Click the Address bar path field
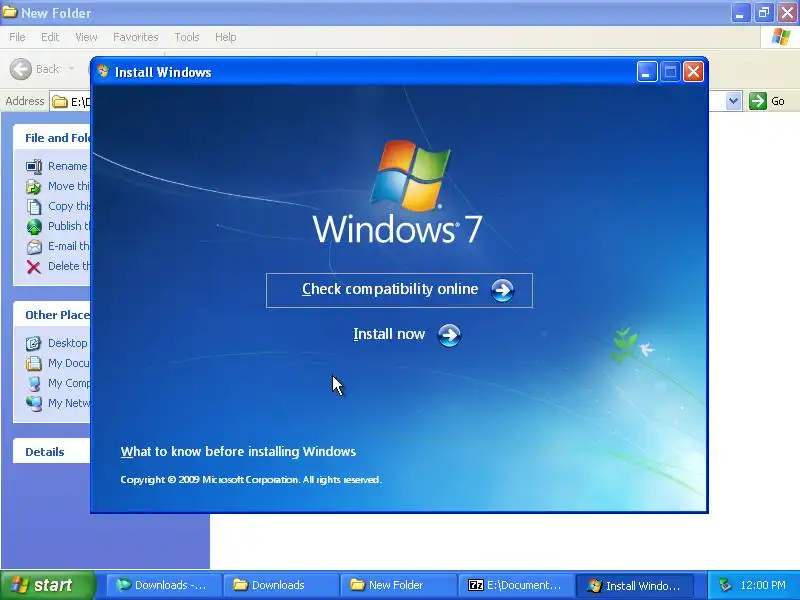Screen dimensions: 800x600 pos(70,102)
